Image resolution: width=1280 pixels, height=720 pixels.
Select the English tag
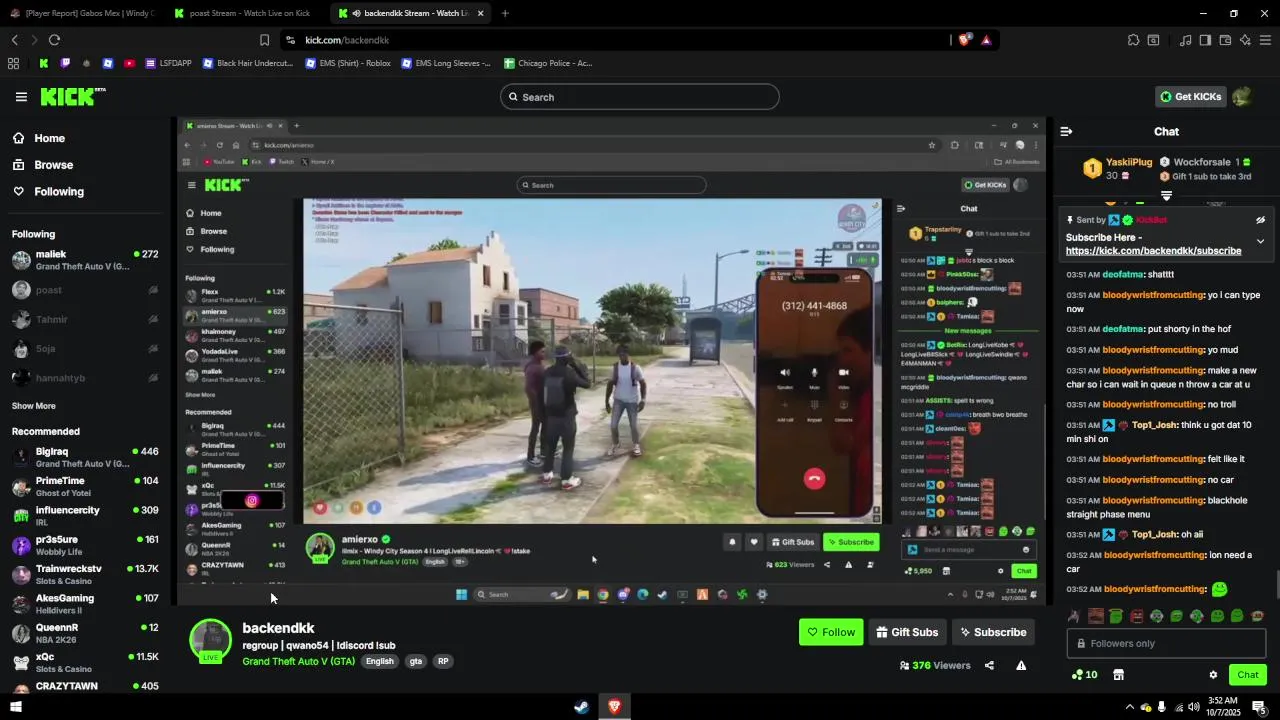click(379, 662)
